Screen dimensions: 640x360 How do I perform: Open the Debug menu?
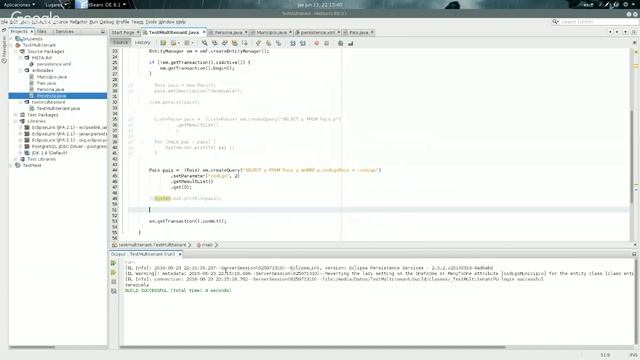pyautogui.click(x=107, y=22)
